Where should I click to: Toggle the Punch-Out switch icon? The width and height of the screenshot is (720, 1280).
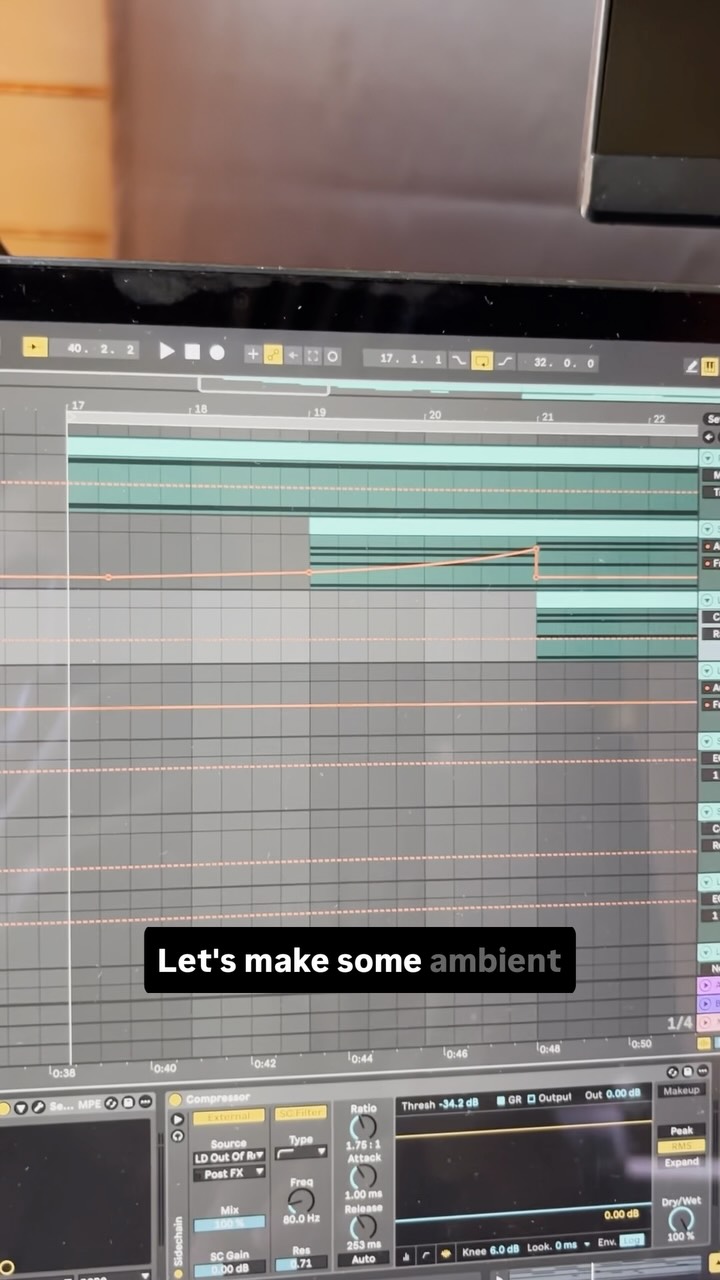[x=506, y=362]
